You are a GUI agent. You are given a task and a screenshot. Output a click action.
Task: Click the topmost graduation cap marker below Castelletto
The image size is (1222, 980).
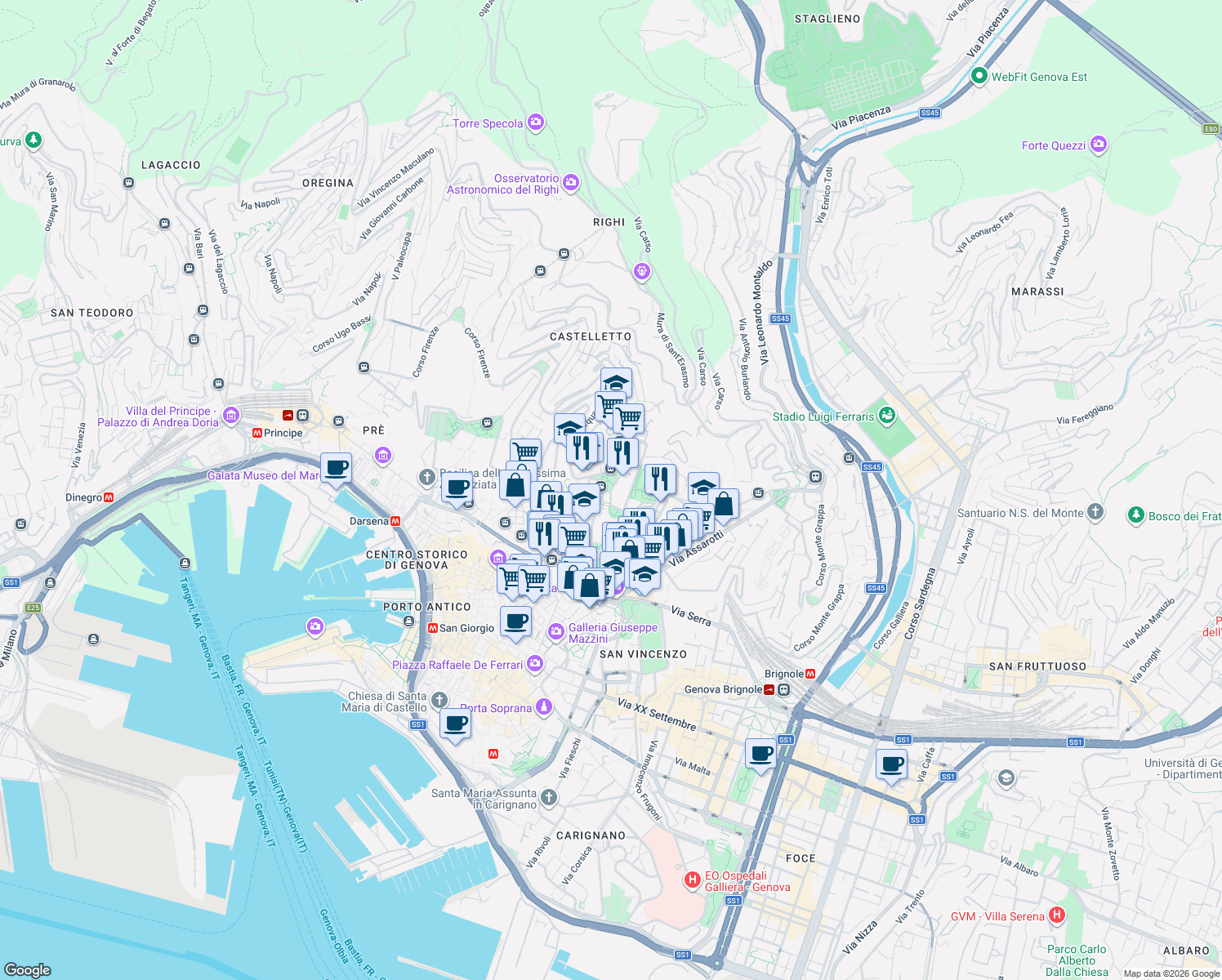616,383
